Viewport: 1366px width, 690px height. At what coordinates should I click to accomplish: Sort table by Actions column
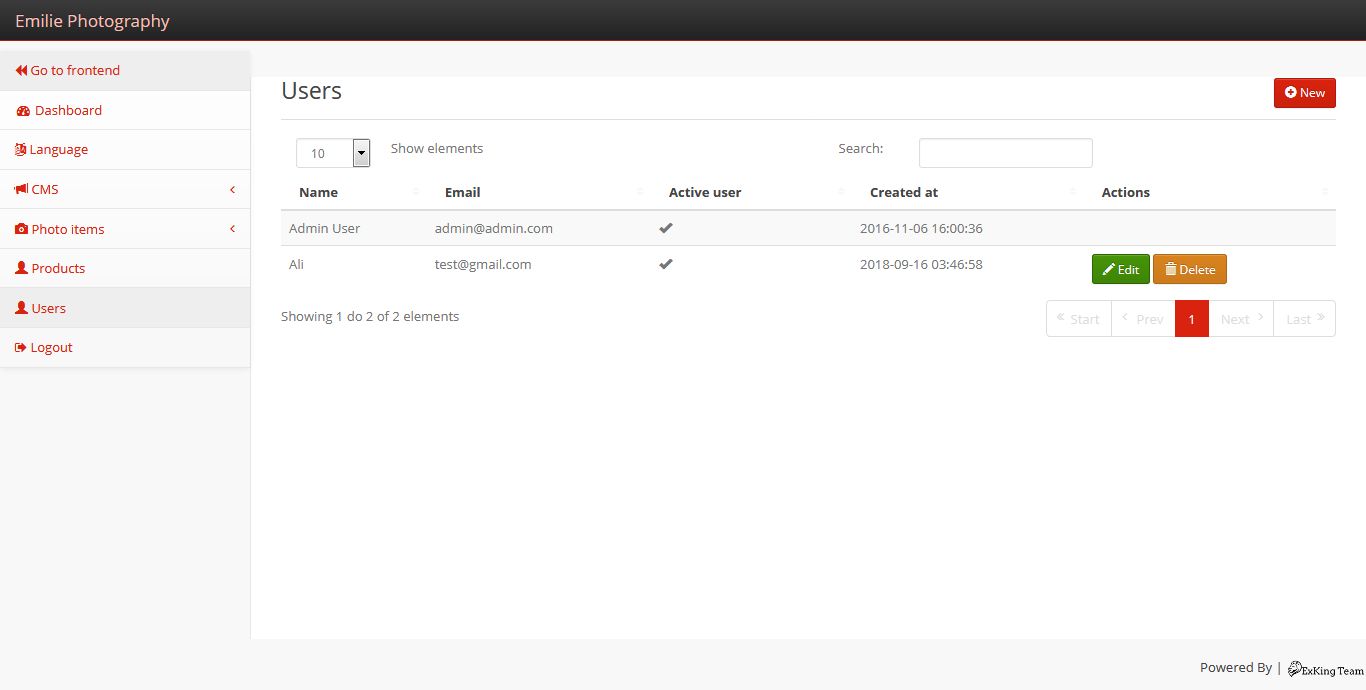click(1210, 192)
